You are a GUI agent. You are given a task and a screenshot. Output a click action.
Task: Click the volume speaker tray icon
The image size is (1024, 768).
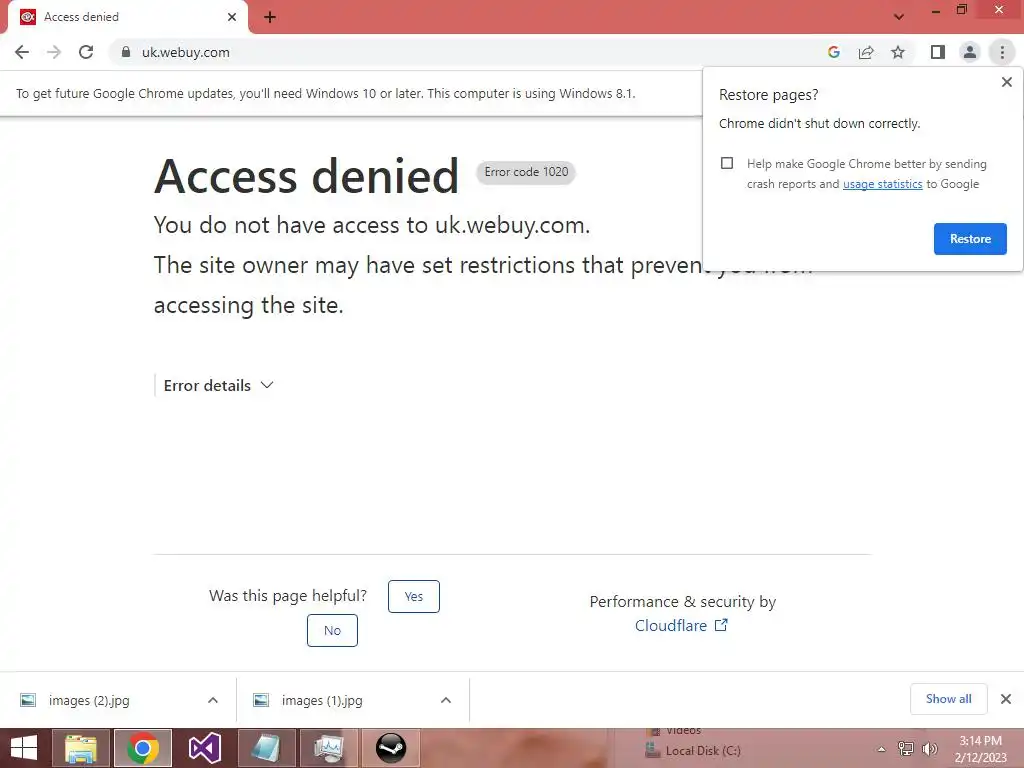click(x=929, y=749)
